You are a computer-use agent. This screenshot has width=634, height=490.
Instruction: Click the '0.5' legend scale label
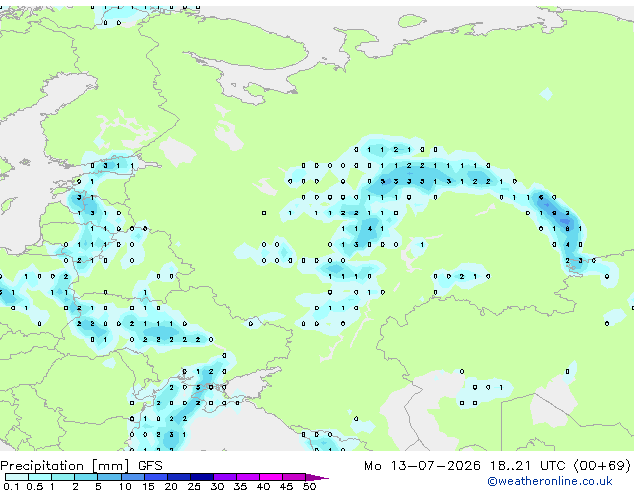35,486
